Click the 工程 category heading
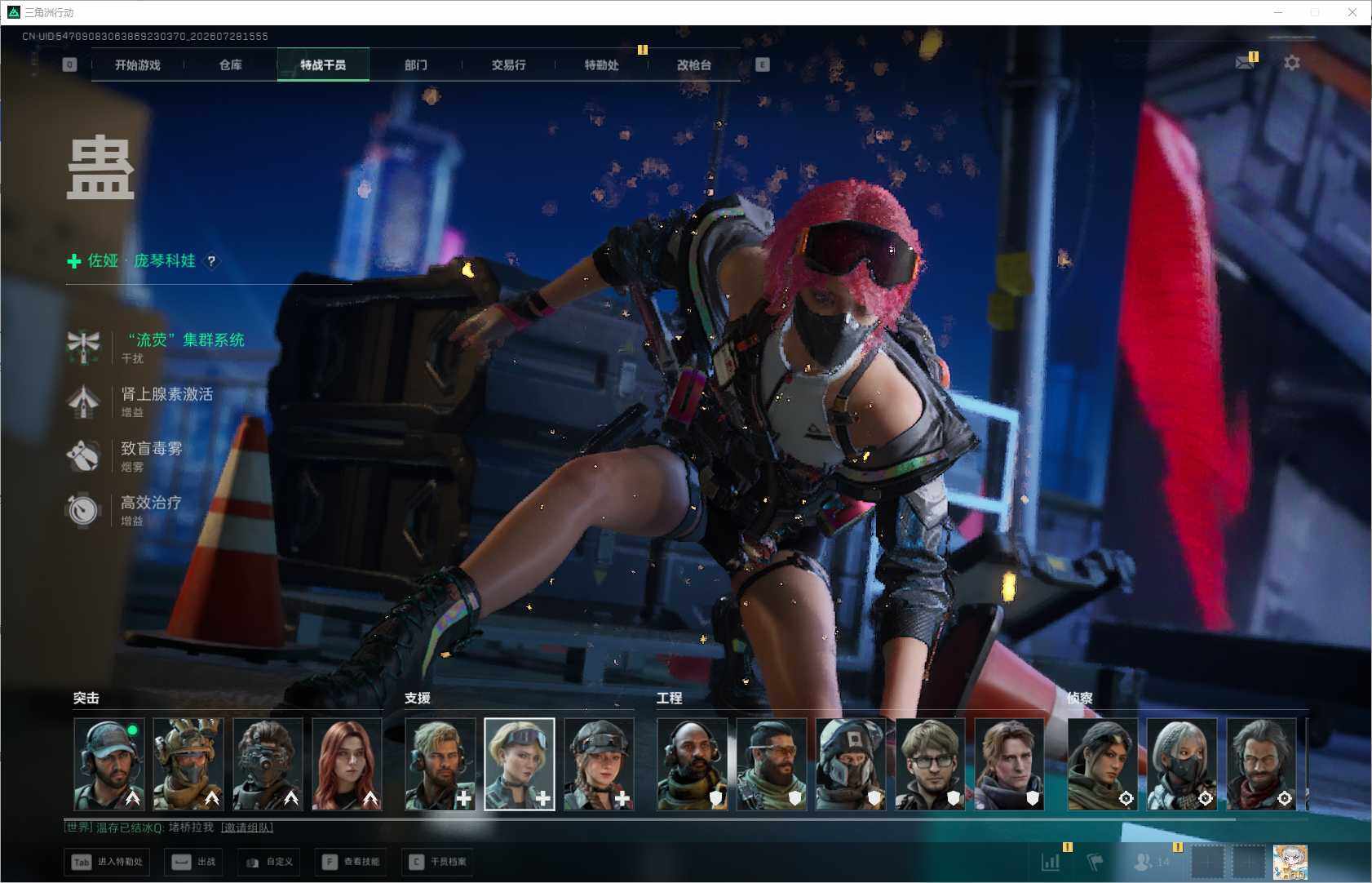This screenshot has width=1372, height=883. tap(670, 698)
